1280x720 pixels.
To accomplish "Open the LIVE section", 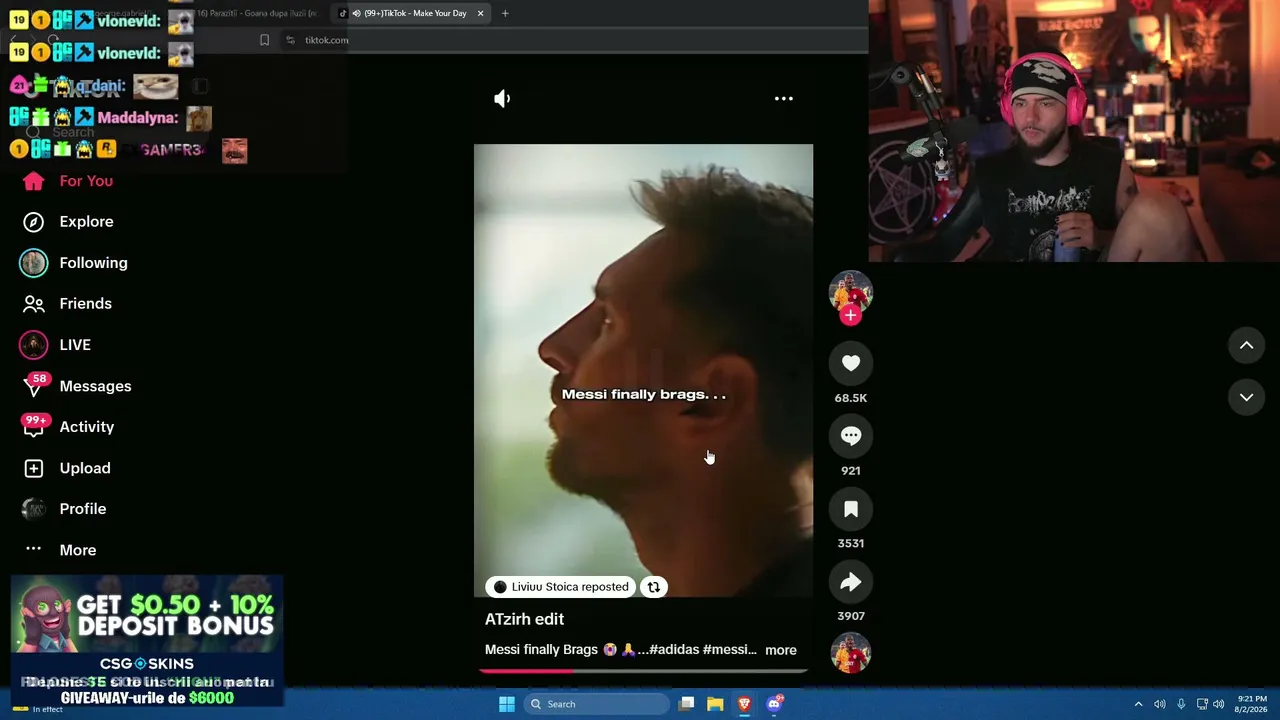I will coord(56,345).
